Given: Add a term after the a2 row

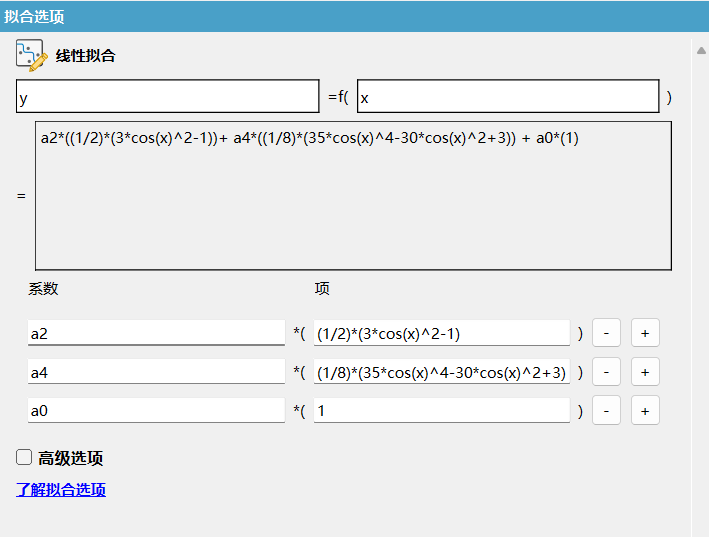Looking at the screenshot, I should (x=645, y=333).
